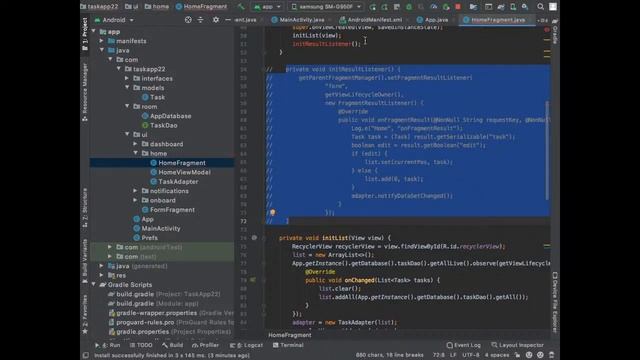Open the Build tool window

coord(173,345)
